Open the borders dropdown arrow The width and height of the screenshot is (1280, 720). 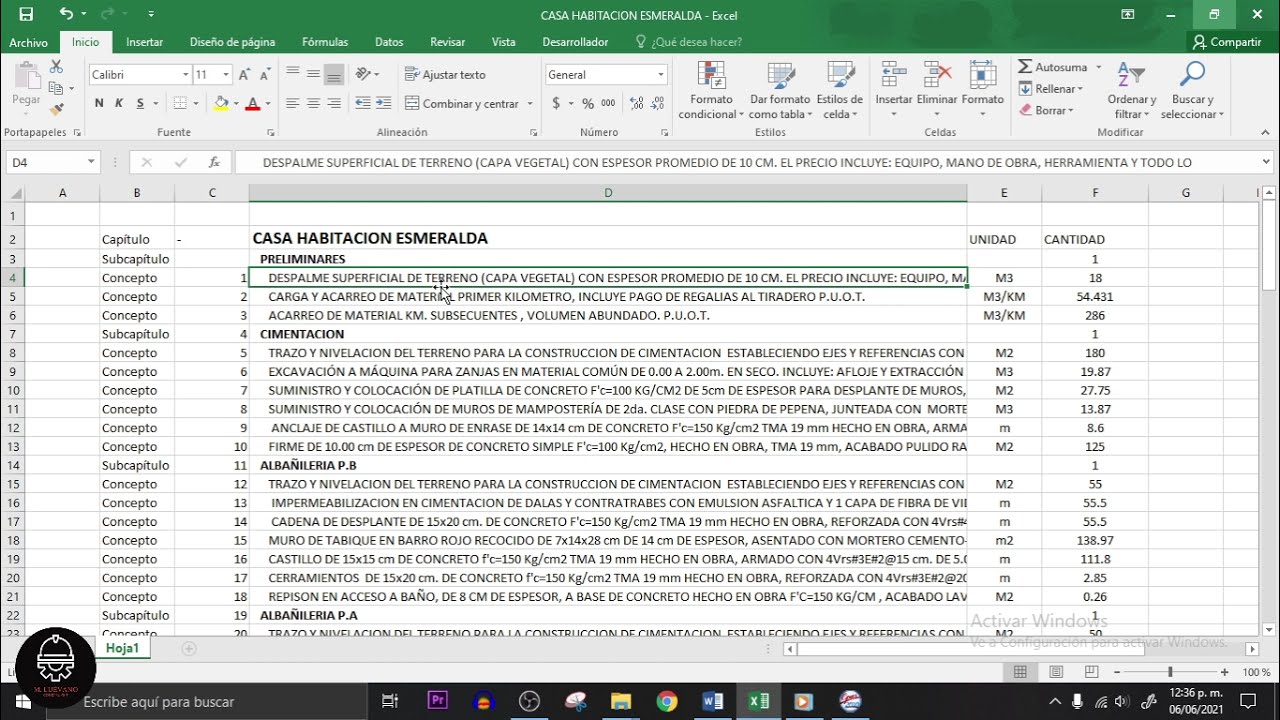tap(196, 104)
